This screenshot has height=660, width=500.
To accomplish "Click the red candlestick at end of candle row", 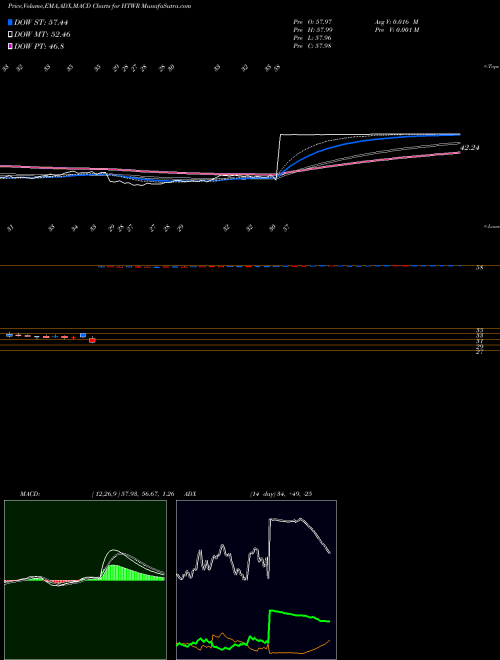I will 92,340.
